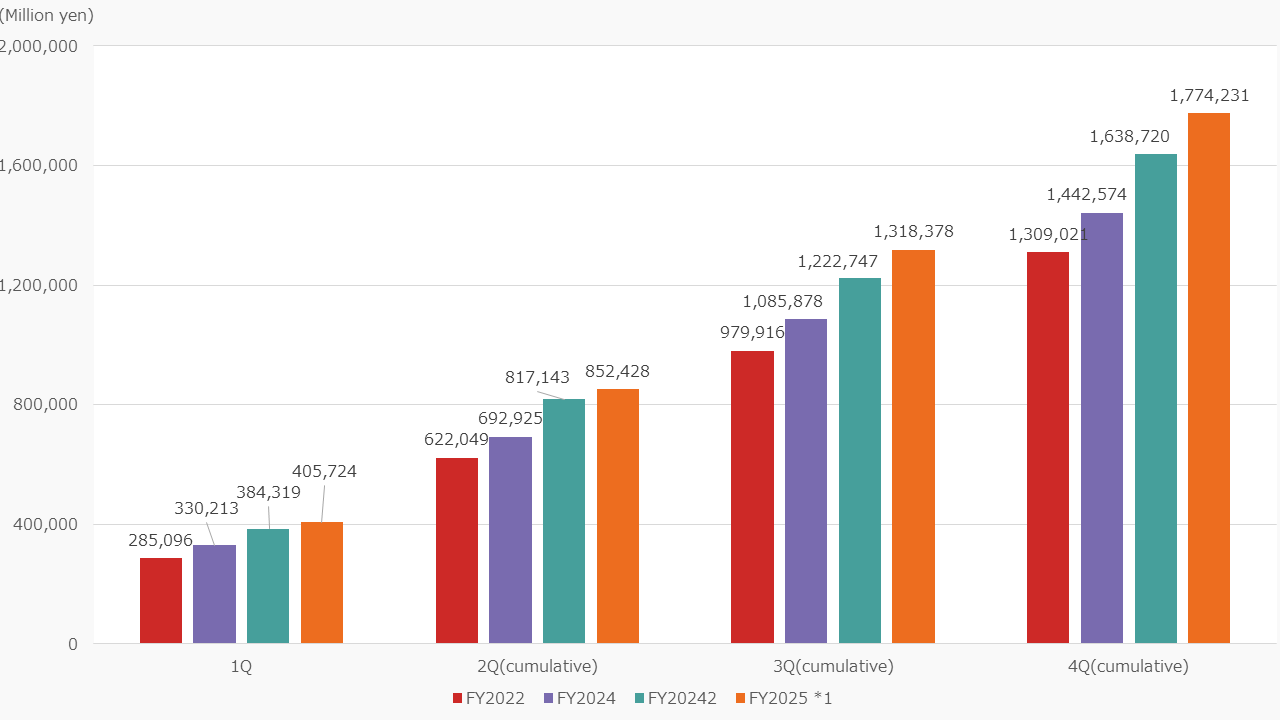Click the data label 405,724

coord(325,471)
